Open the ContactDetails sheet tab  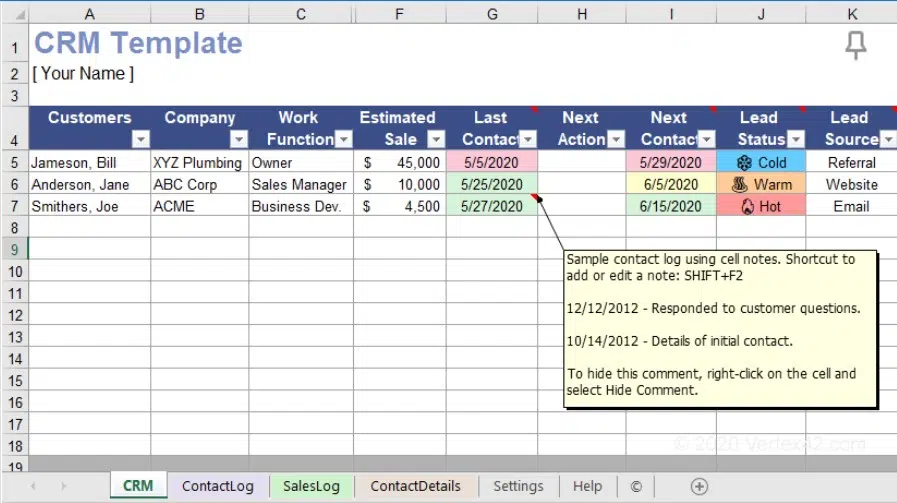(x=415, y=486)
